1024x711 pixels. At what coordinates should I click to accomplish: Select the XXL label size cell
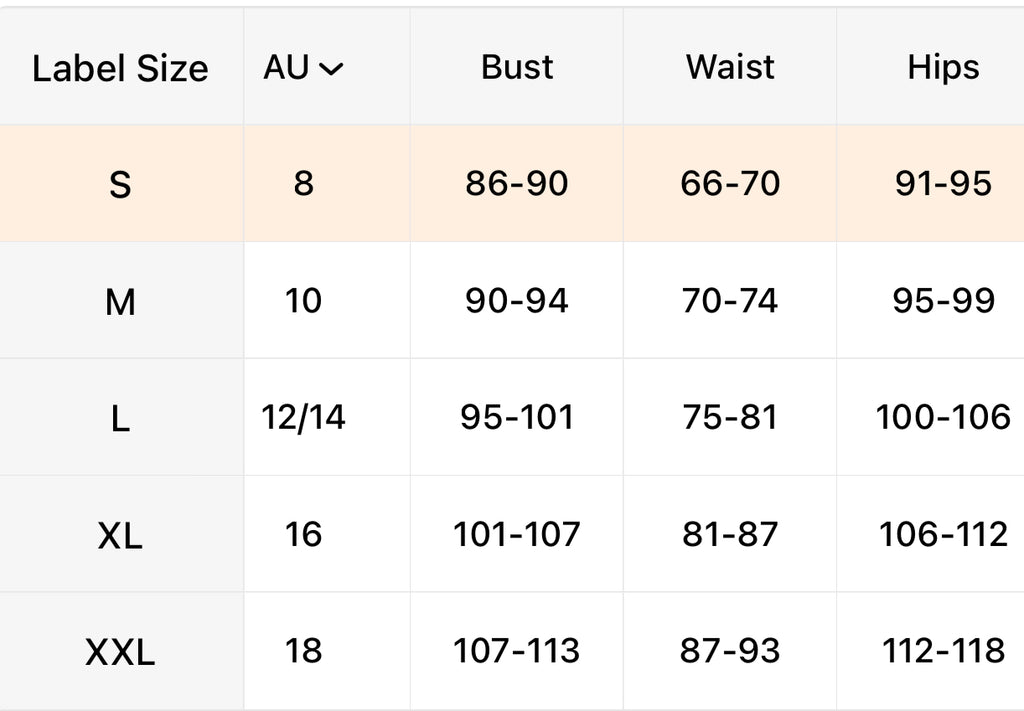pyautogui.click(x=120, y=653)
